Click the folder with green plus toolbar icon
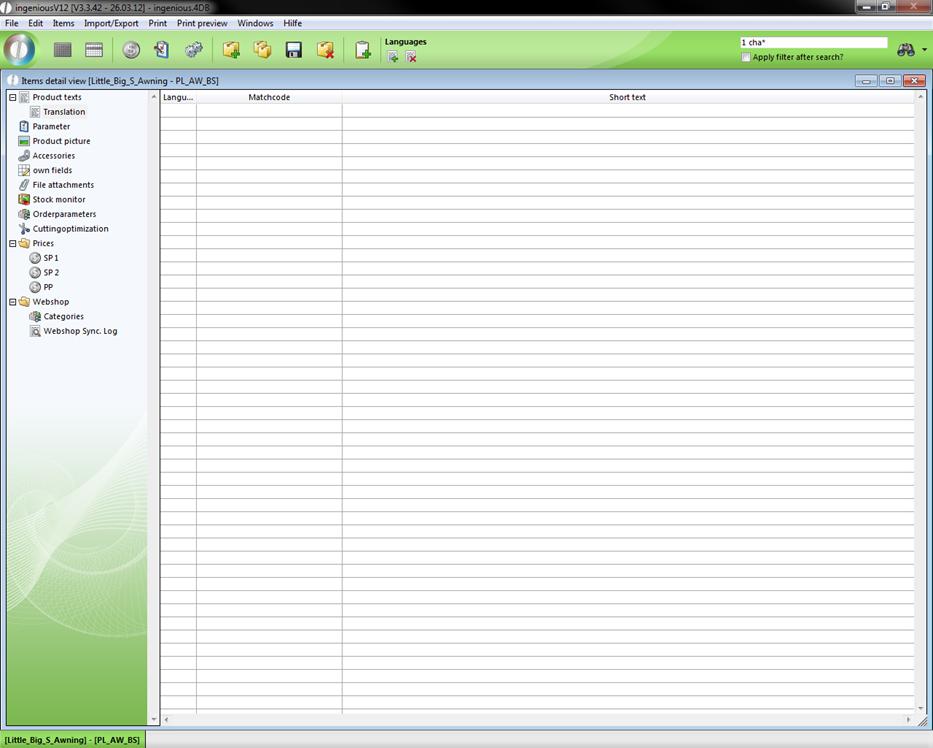 pos(231,50)
